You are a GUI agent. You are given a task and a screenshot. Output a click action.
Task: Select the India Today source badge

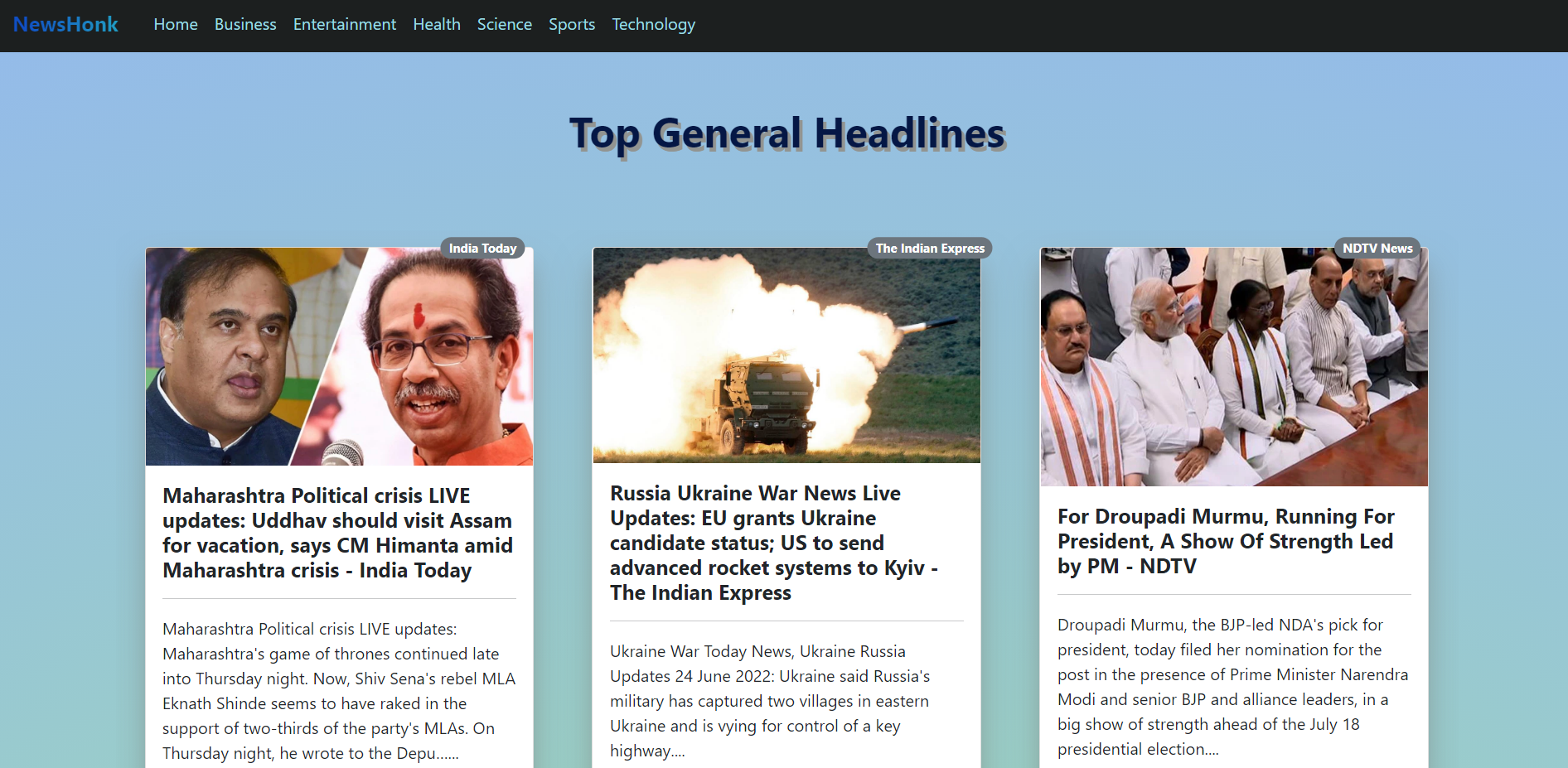tap(482, 248)
